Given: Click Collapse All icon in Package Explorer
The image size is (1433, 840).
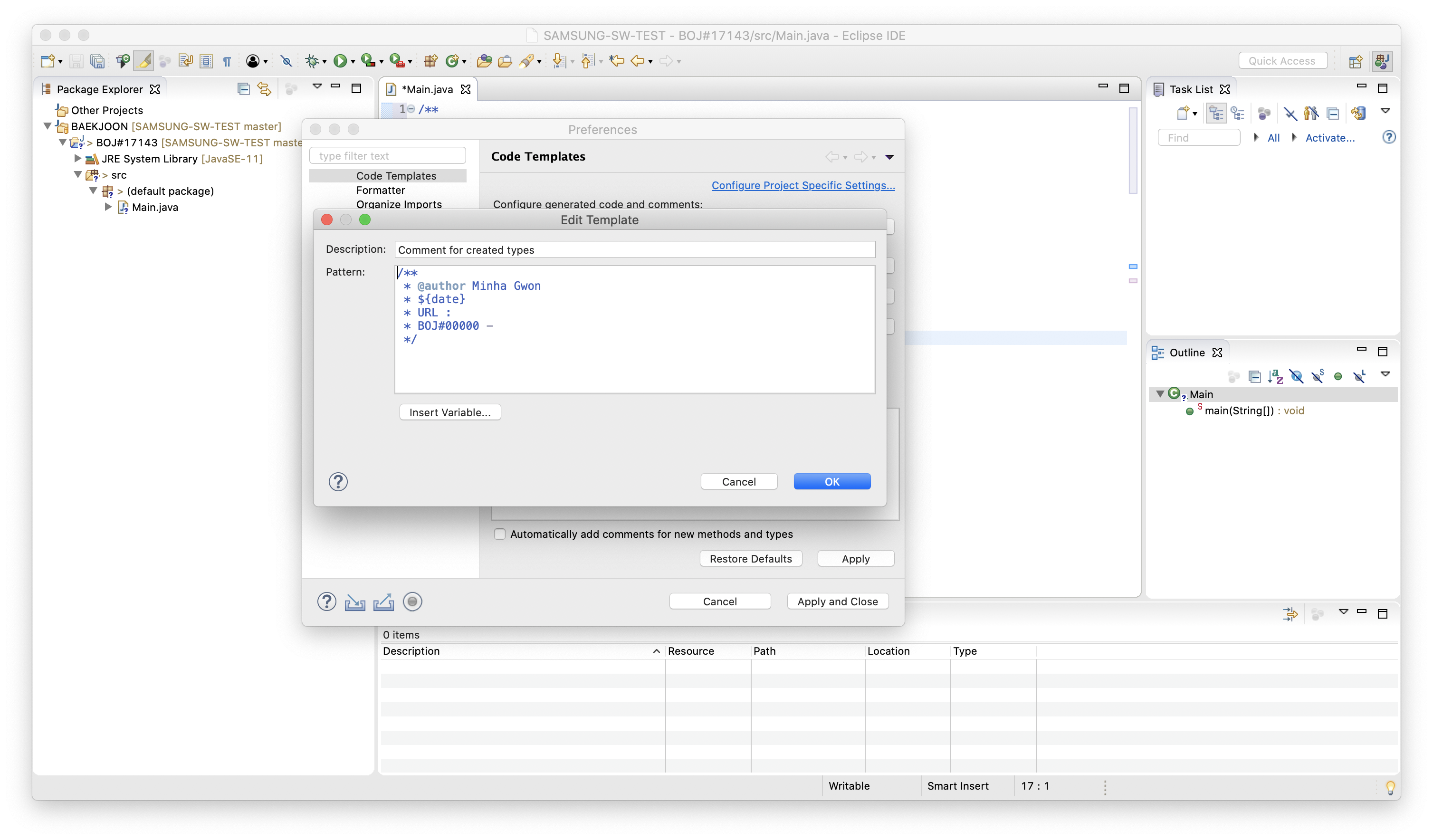Looking at the screenshot, I should [243, 89].
